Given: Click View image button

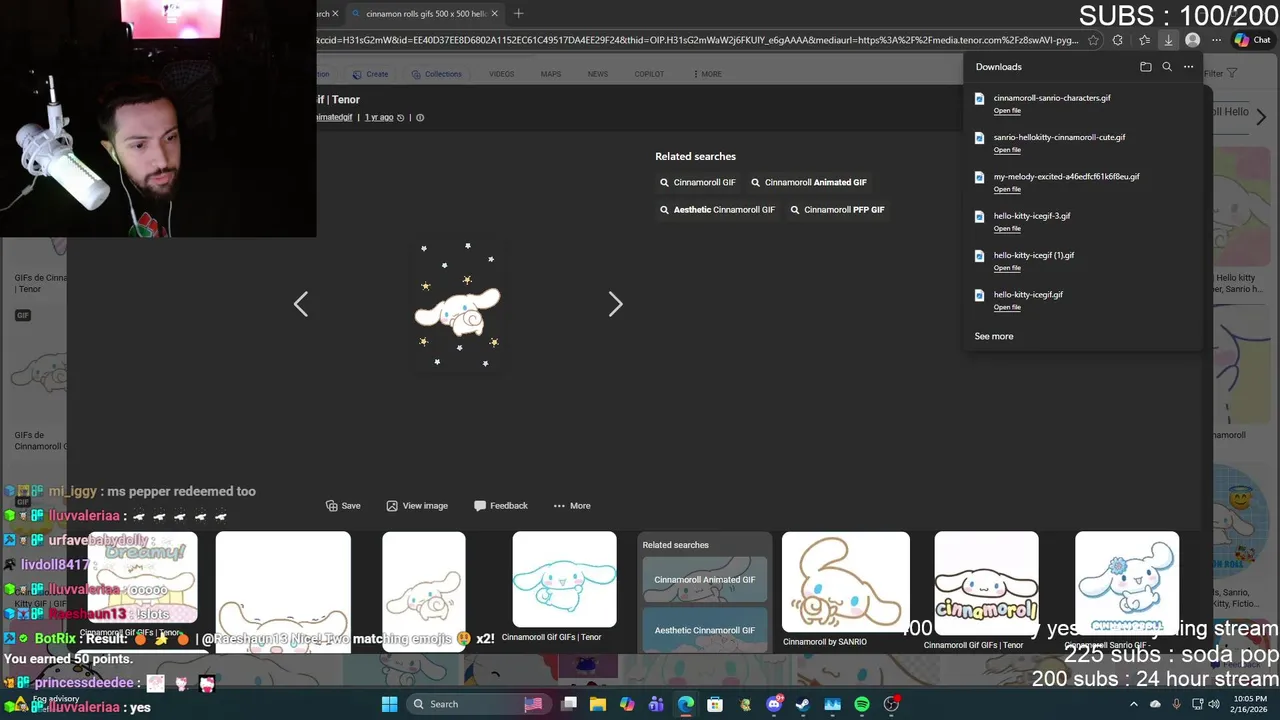Looking at the screenshot, I should tap(417, 506).
